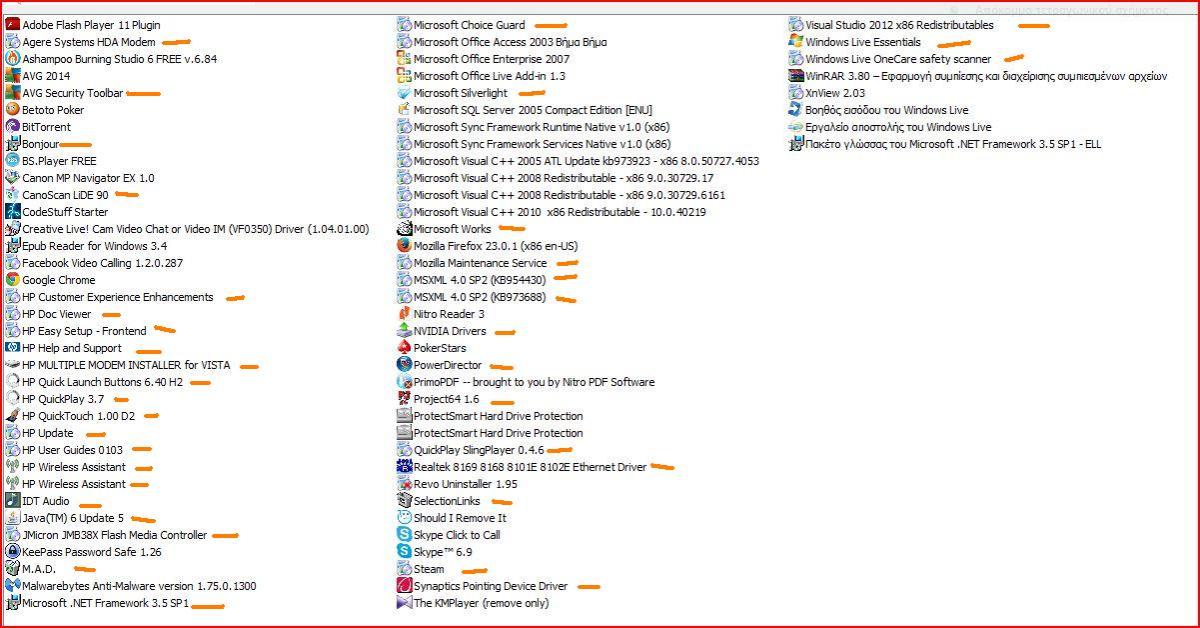Click the BitTorrent icon
1200x628 pixels.
(12, 127)
